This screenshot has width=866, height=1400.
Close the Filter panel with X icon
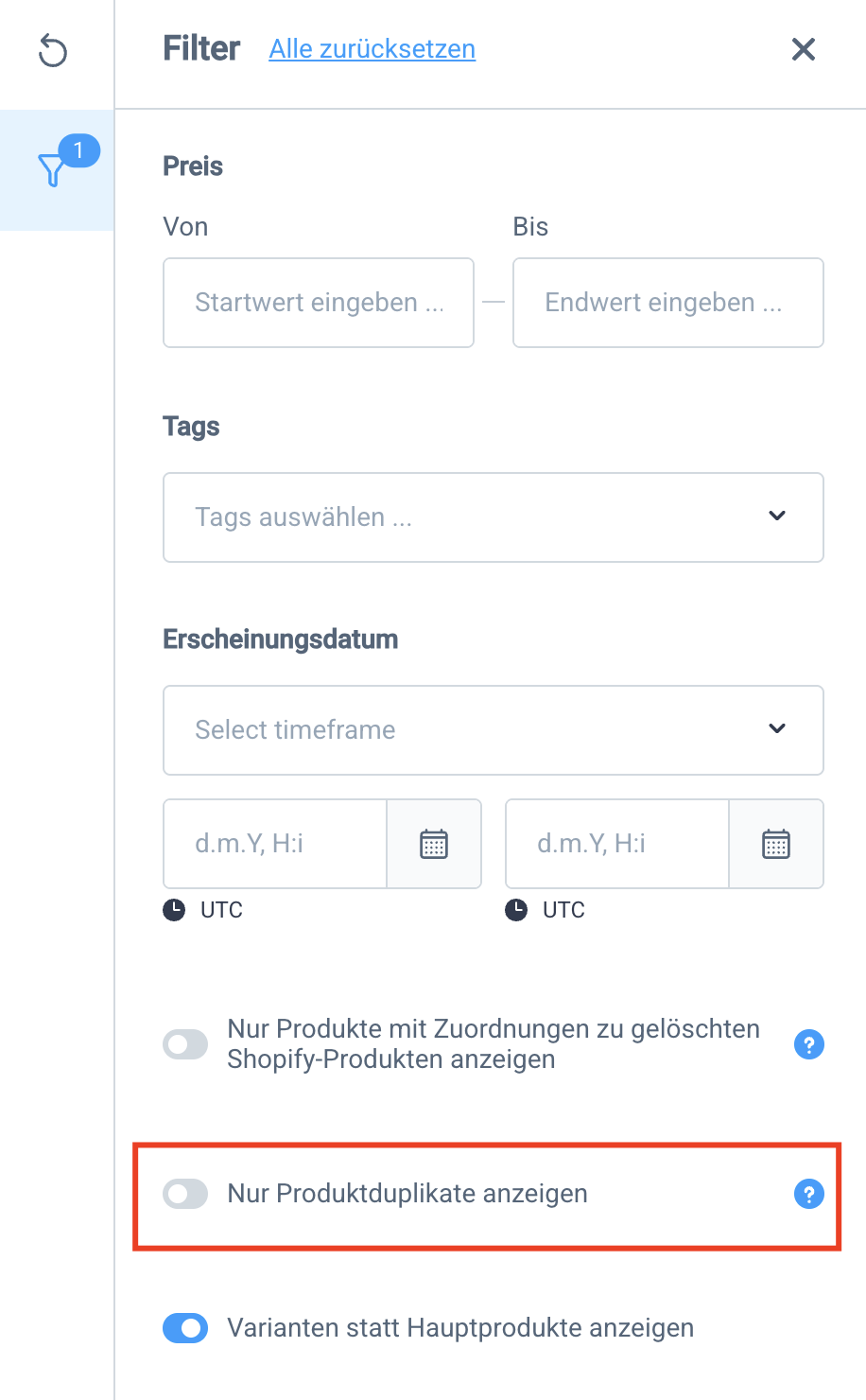[x=803, y=49]
